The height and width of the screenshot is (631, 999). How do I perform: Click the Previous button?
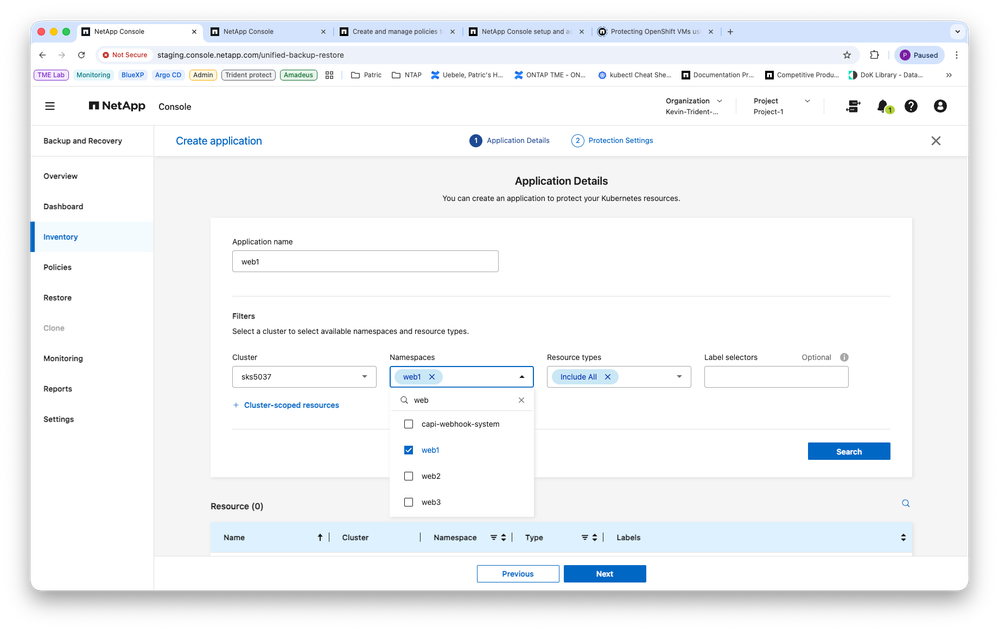[518, 574]
